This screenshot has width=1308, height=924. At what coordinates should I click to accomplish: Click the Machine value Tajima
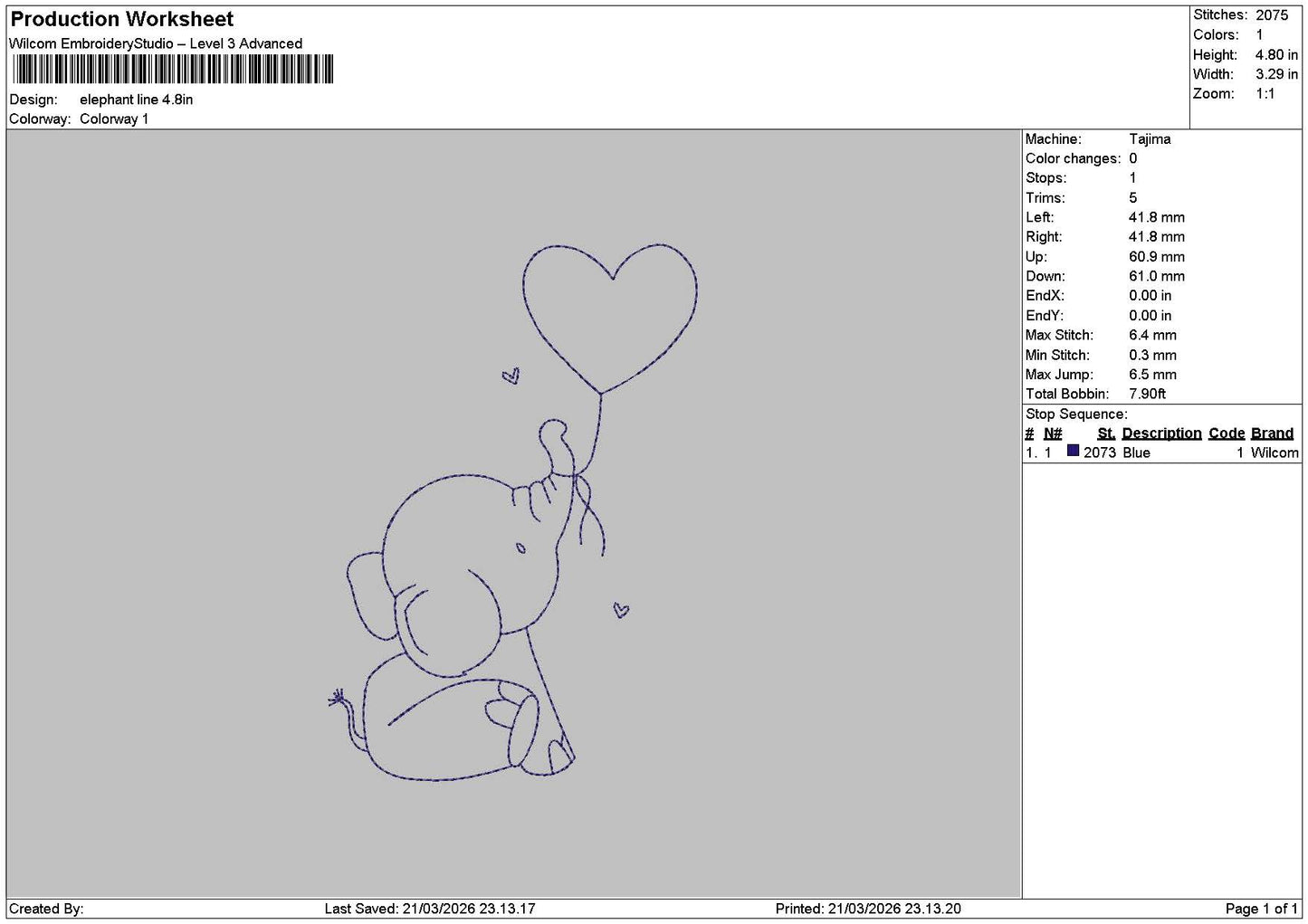pyautogui.click(x=1150, y=138)
